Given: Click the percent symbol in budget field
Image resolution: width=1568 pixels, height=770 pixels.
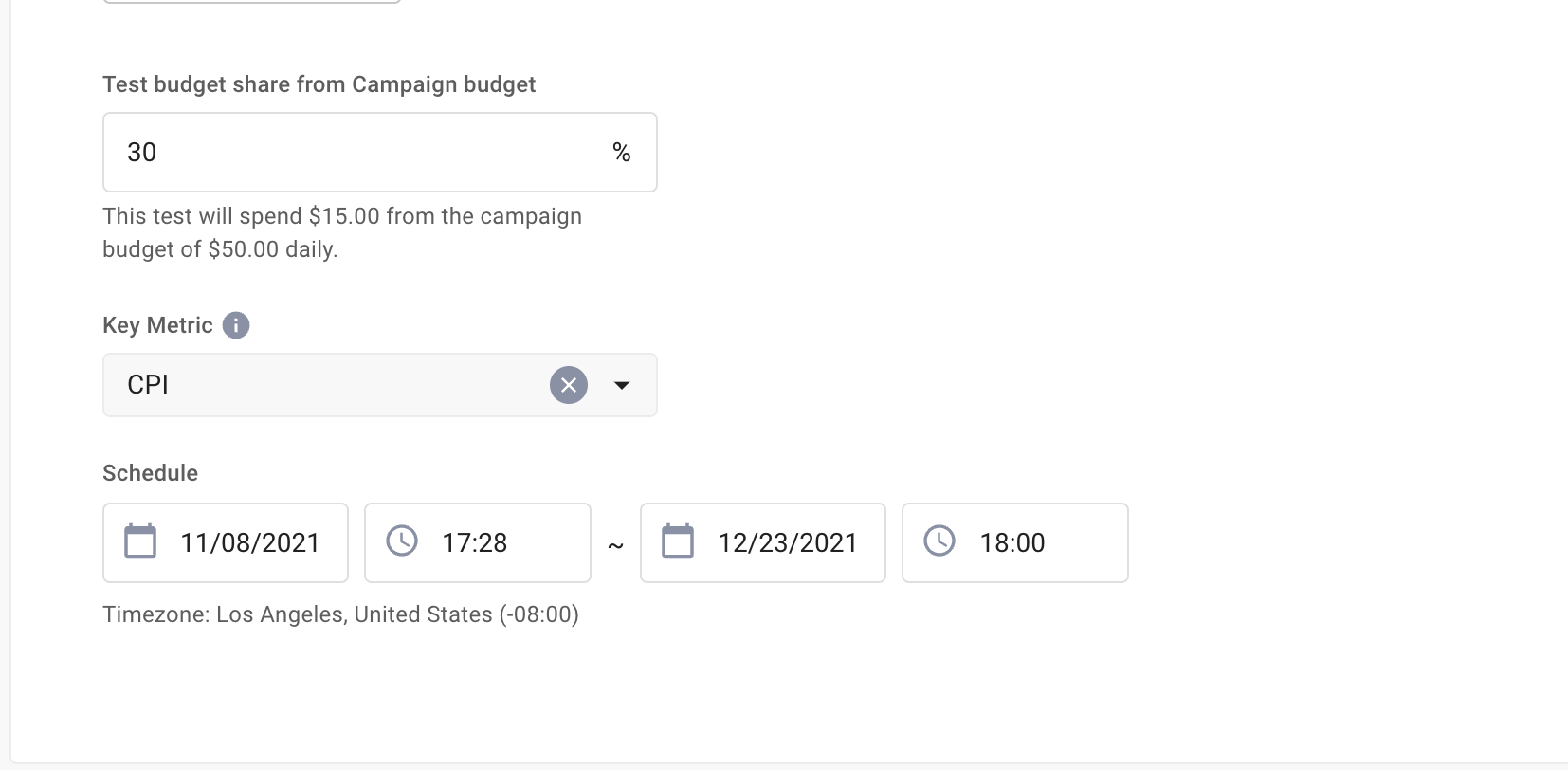Looking at the screenshot, I should click(622, 153).
